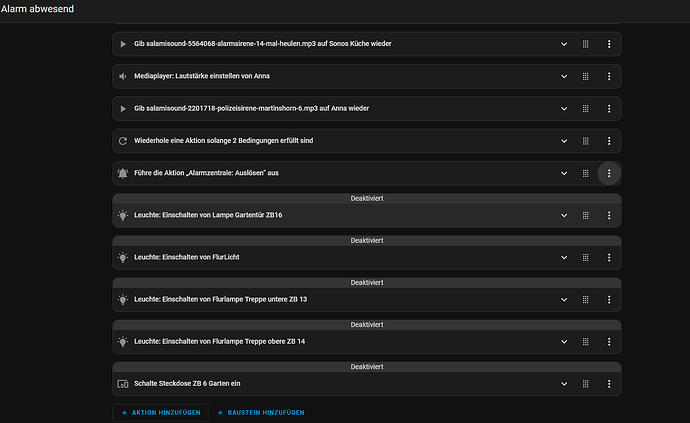Click play icon on polizeisirene-martinshorn action
690x423 pixels.
(123, 109)
